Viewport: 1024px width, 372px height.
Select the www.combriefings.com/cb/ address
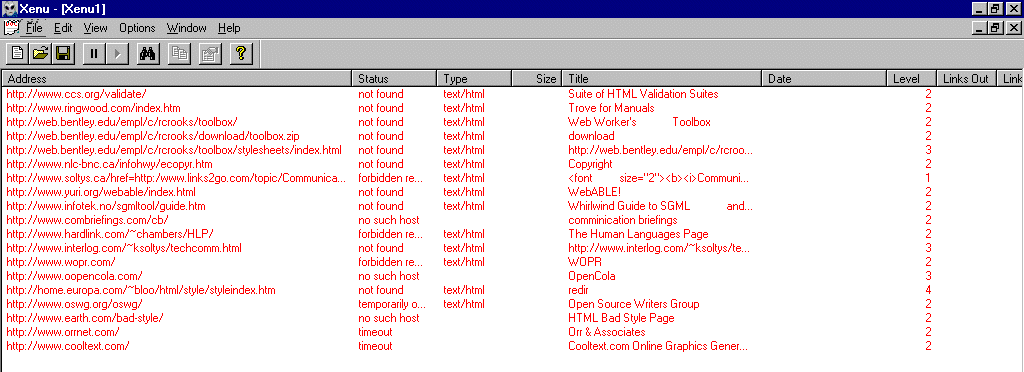click(x=88, y=220)
